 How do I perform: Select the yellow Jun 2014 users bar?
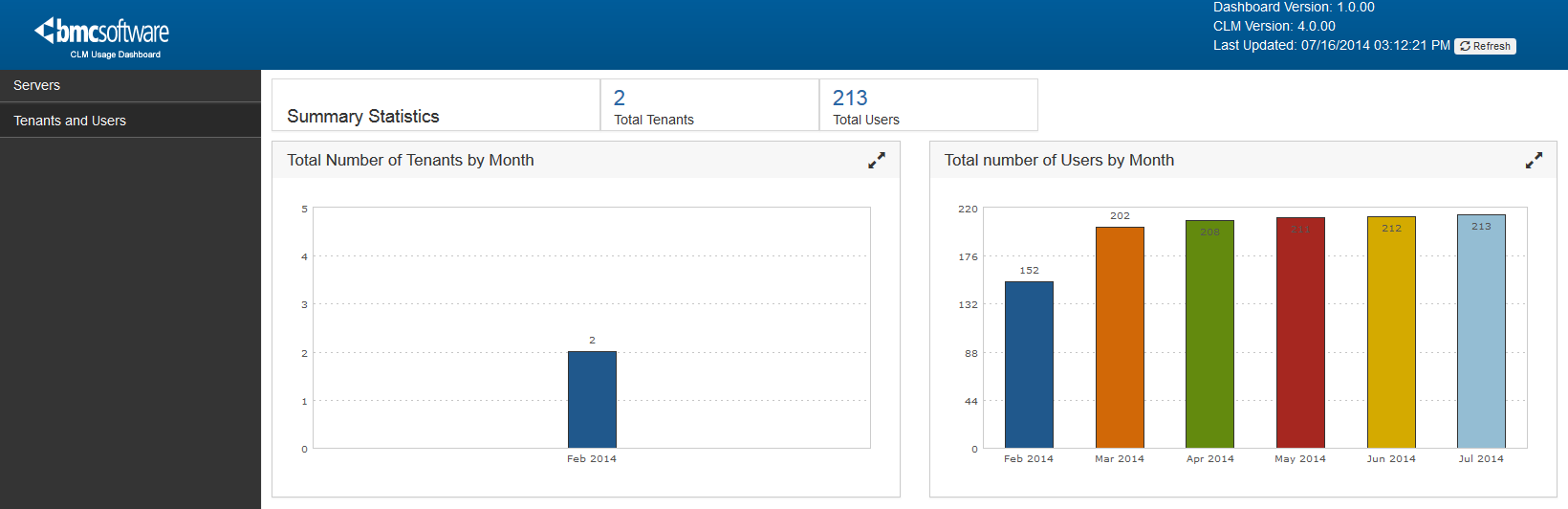[x=1391, y=332]
